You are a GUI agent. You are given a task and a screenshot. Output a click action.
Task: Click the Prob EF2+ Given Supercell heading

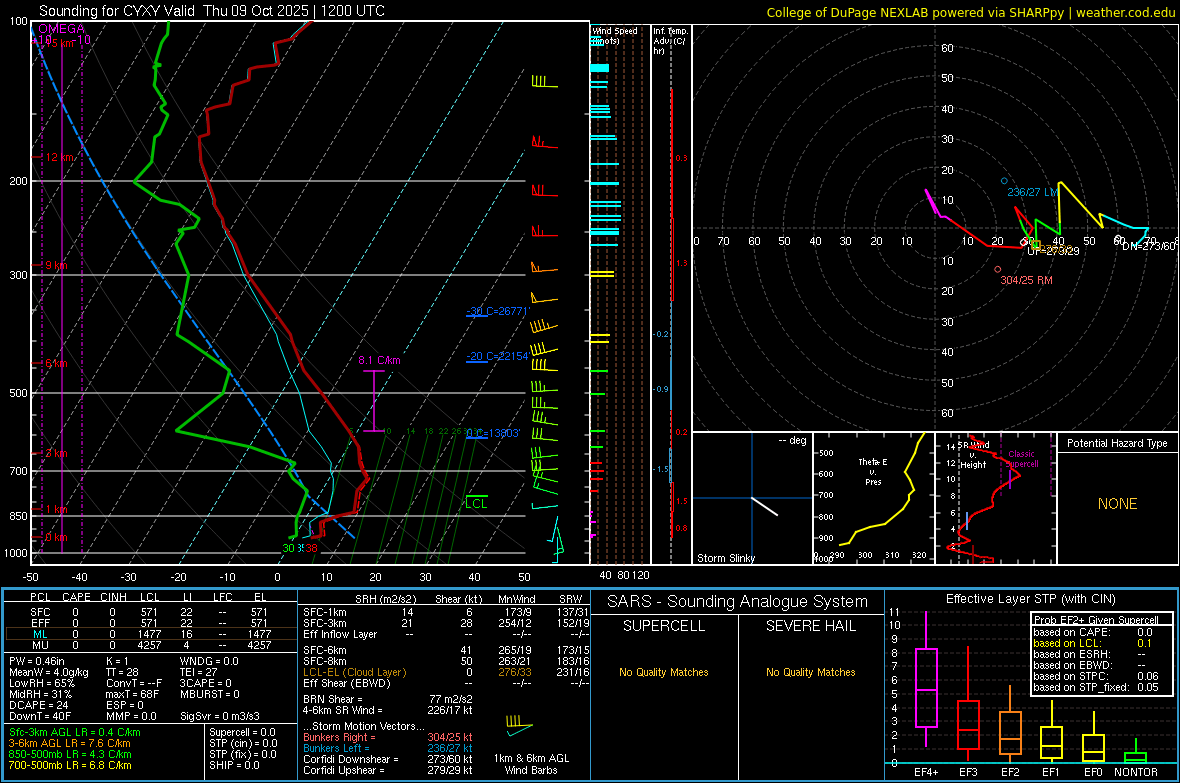pos(1096,620)
